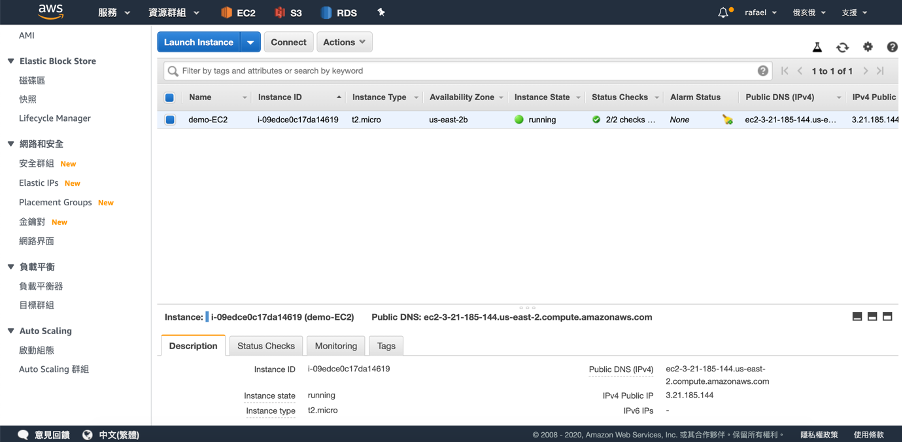Collapse the detail pane layout icon
The image size is (902, 442).
coord(857,317)
